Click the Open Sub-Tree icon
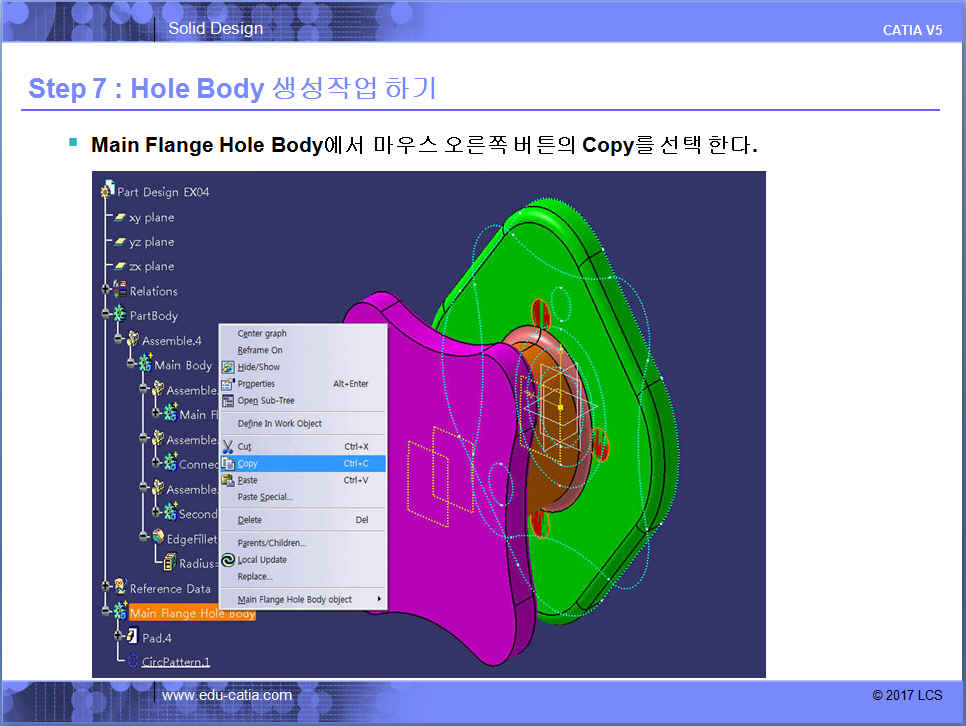This screenshot has height=726, width=966. [228, 401]
